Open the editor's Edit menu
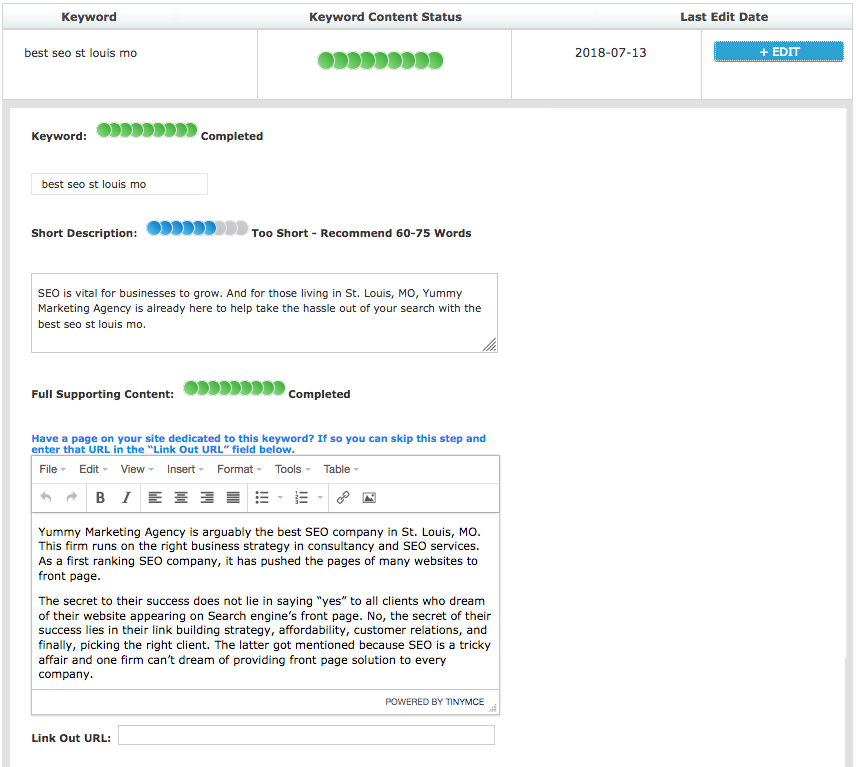Screen dimensions: 856x767 coord(93,469)
